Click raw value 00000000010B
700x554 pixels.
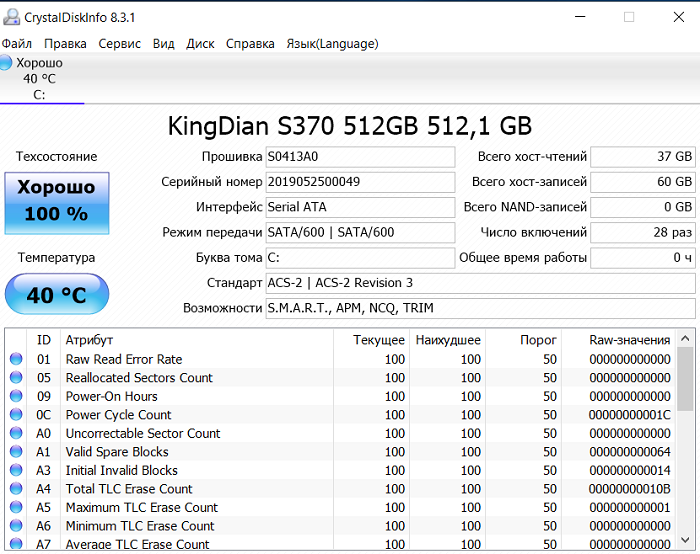(x=629, y=489)
